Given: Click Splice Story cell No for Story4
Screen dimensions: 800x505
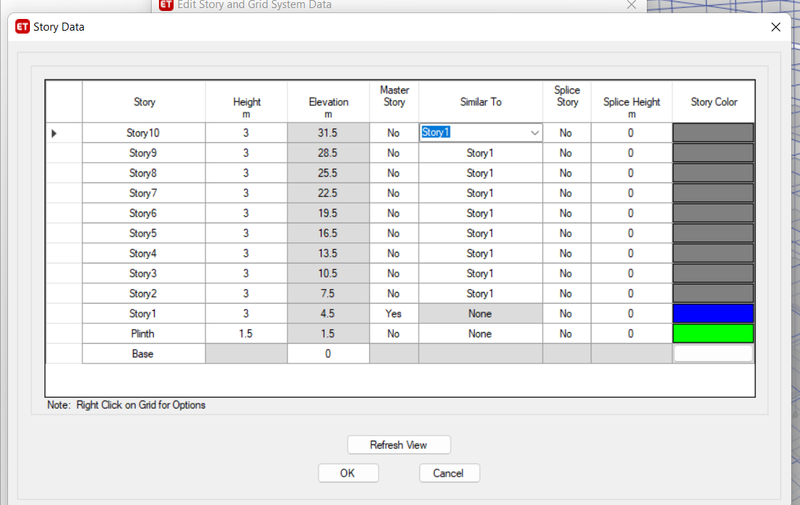Looking at the screenshot, I should tap(566, 253).
